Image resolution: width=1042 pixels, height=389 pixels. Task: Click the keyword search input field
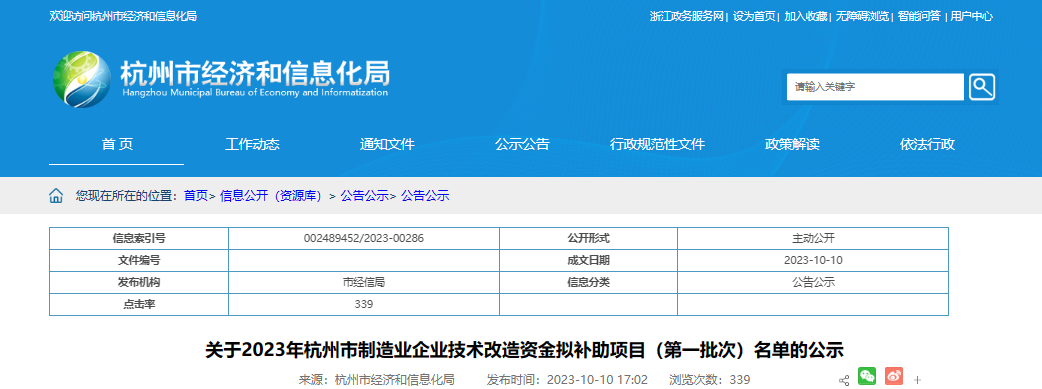click(875, 87)
